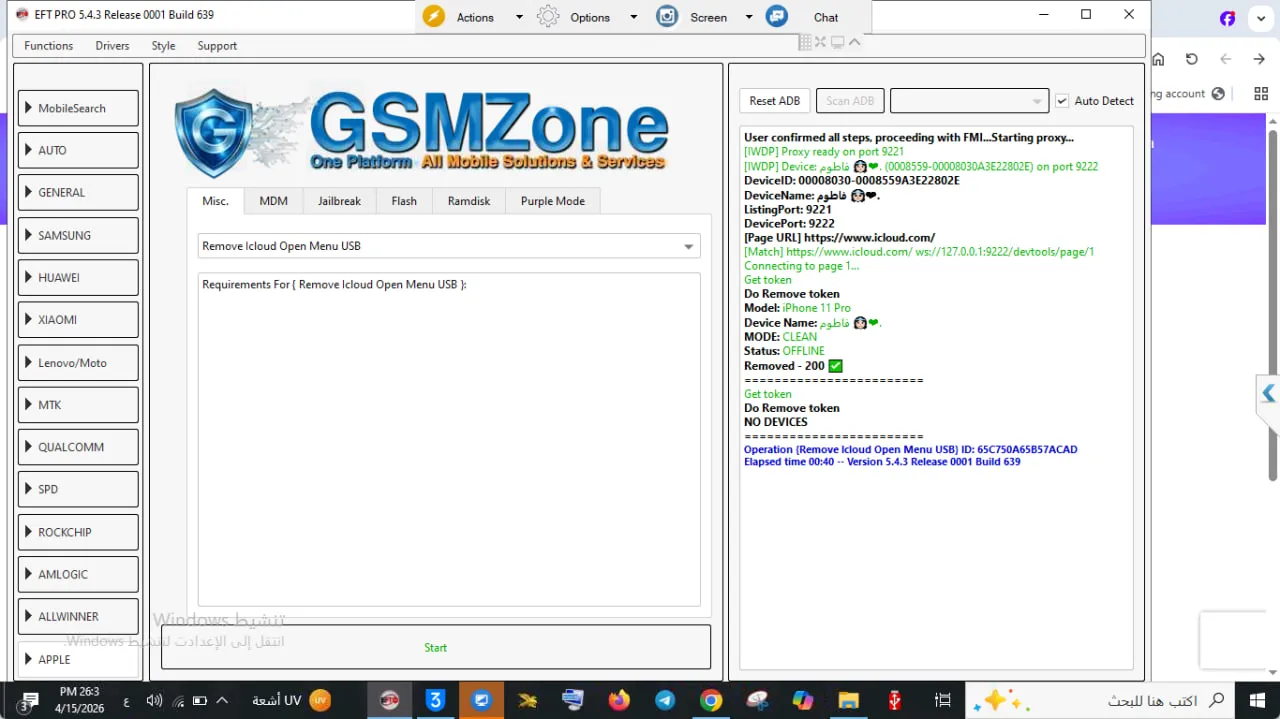Screen dimensions: 1280x719
Task: Open the Drivers menu
Action: point(112,46)
